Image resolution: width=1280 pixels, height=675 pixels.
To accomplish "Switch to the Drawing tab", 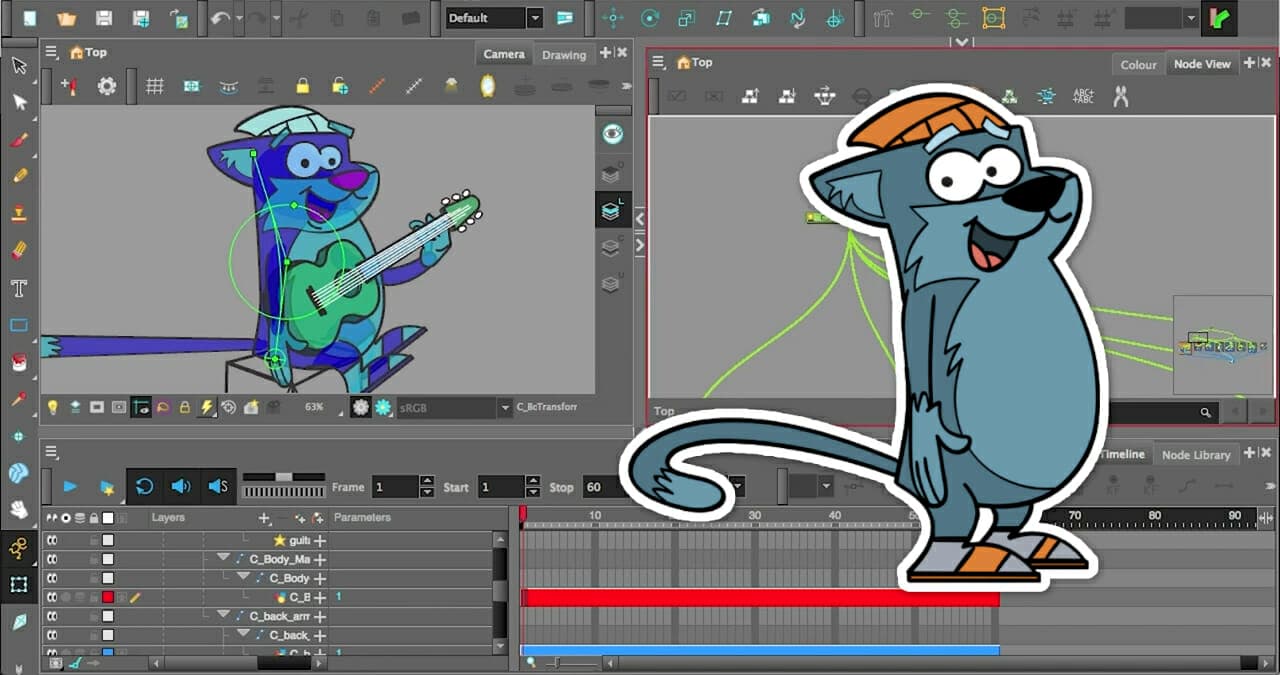I will point(564,55).
